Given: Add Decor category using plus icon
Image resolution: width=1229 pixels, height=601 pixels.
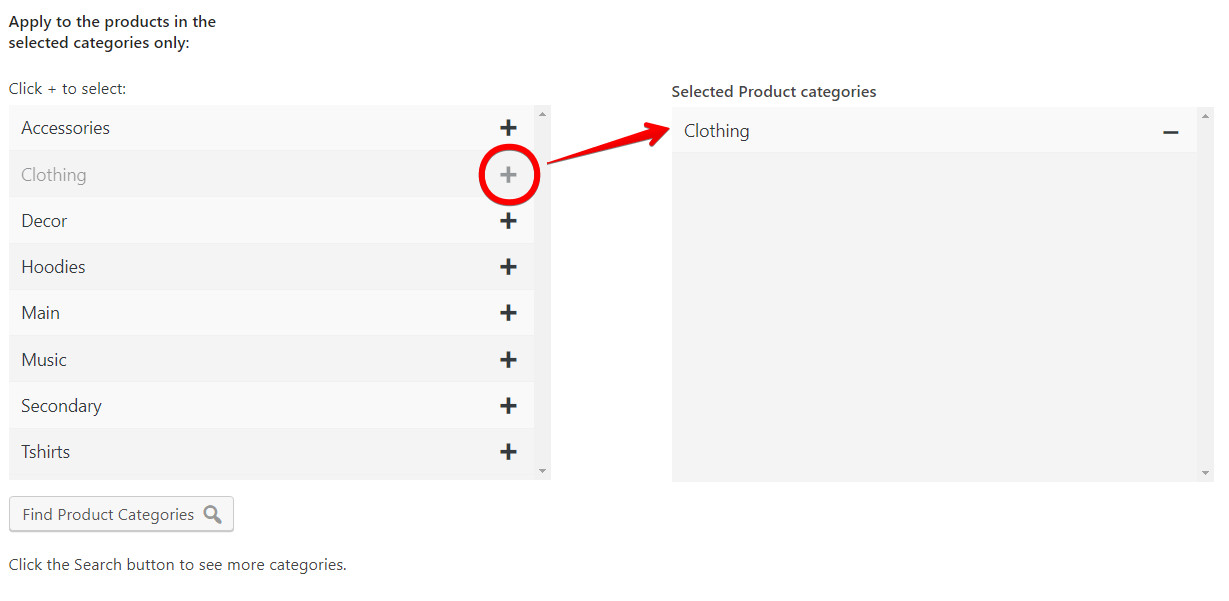Looking at the screenshot, I should (x=508, y=220).
